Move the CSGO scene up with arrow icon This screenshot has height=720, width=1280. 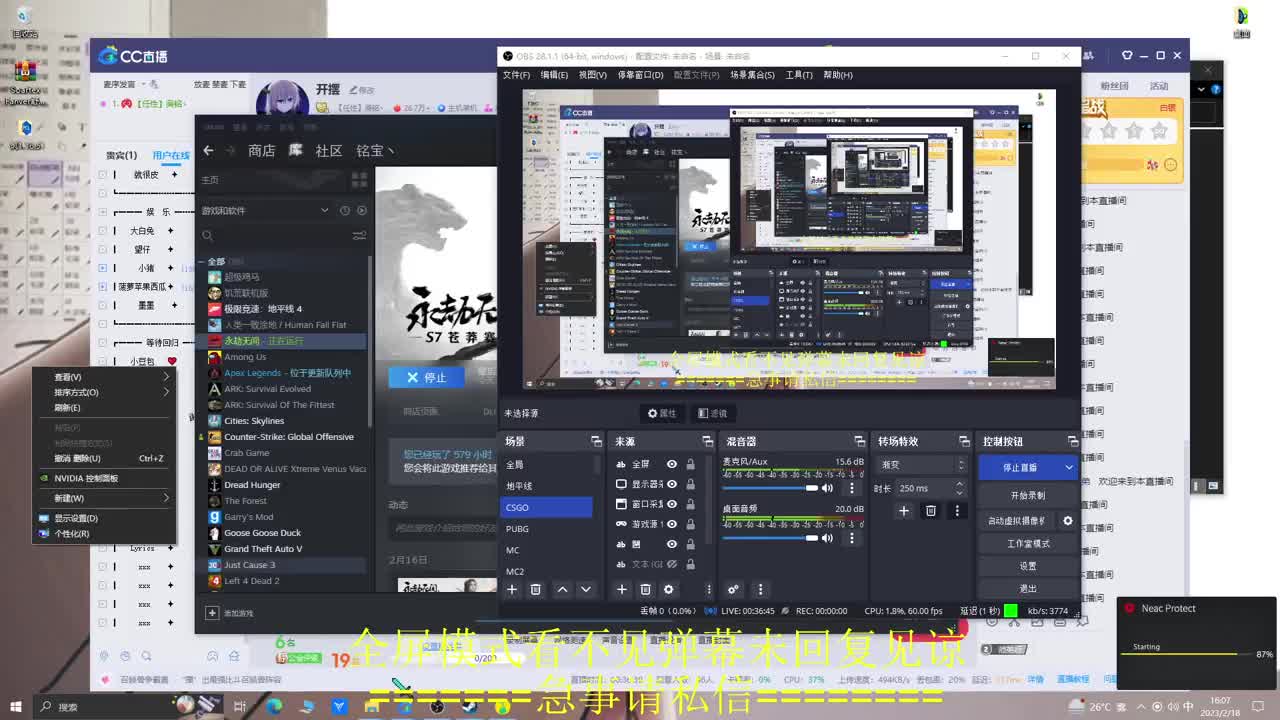pos(562,589)
